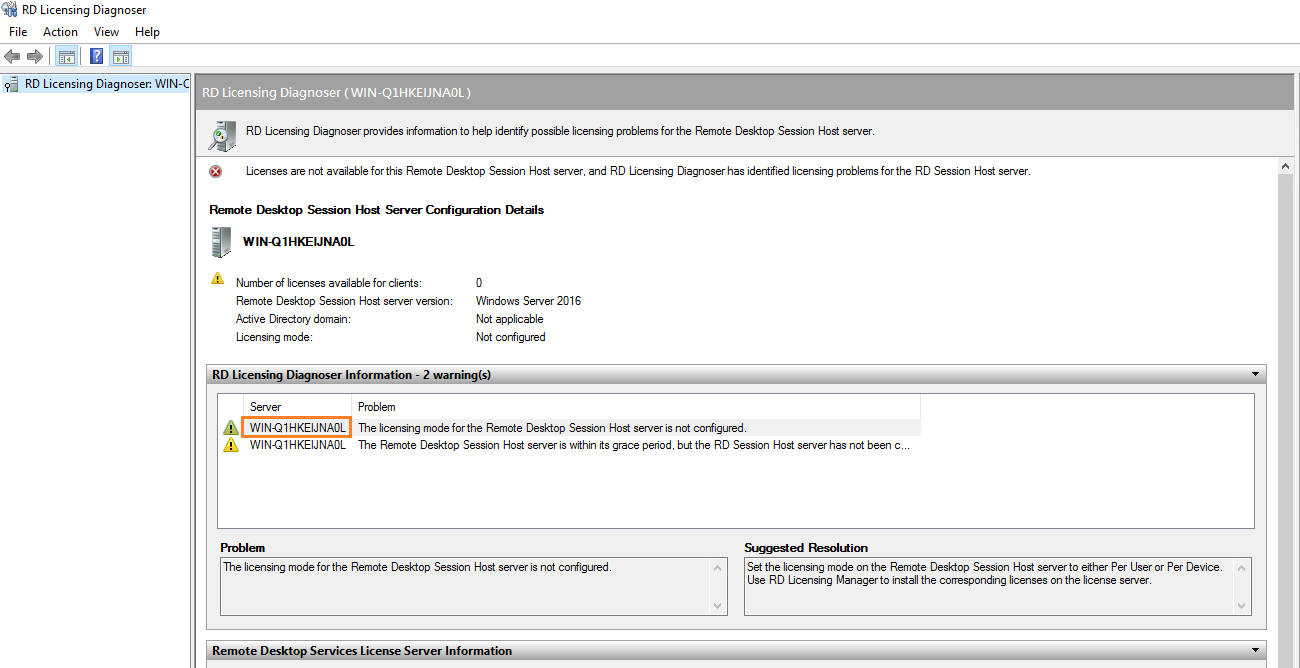Open the File menu
Image resolution: width=1300 pixels, height=668 pixels.
(18, 32)
